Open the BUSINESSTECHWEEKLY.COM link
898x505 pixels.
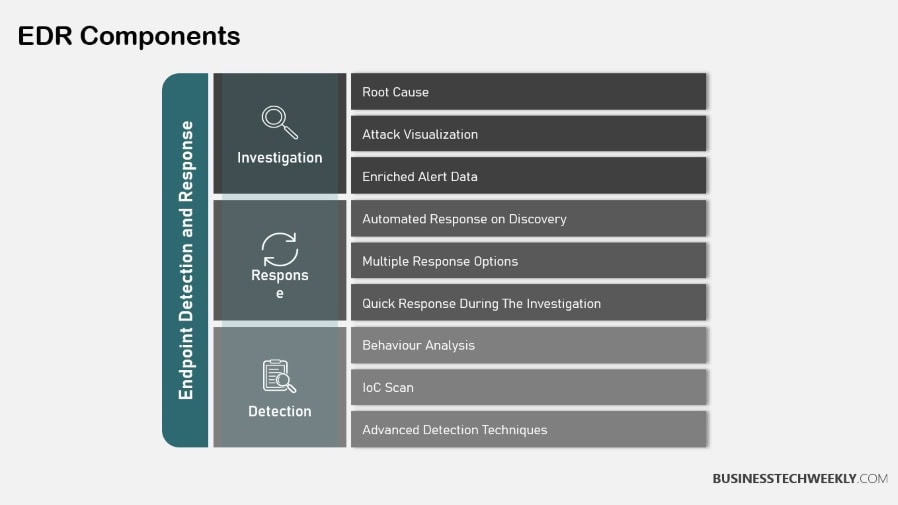799,479
